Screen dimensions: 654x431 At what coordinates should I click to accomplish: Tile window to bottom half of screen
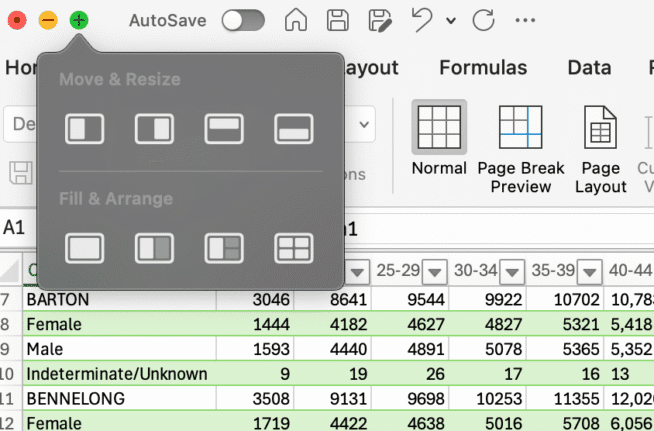tap(294, 129)
